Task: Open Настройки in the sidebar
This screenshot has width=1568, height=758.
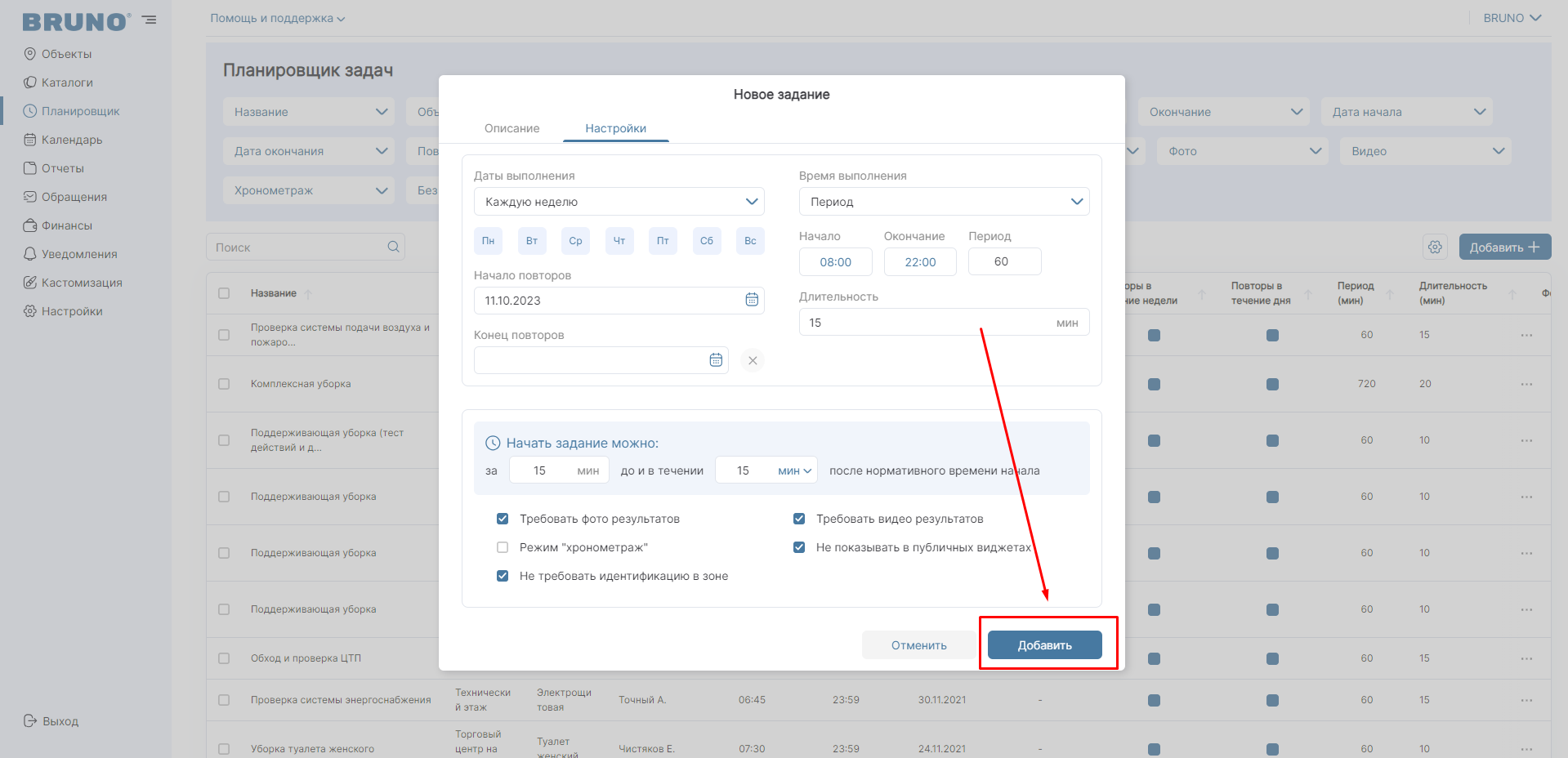Action: pos(63,311)
